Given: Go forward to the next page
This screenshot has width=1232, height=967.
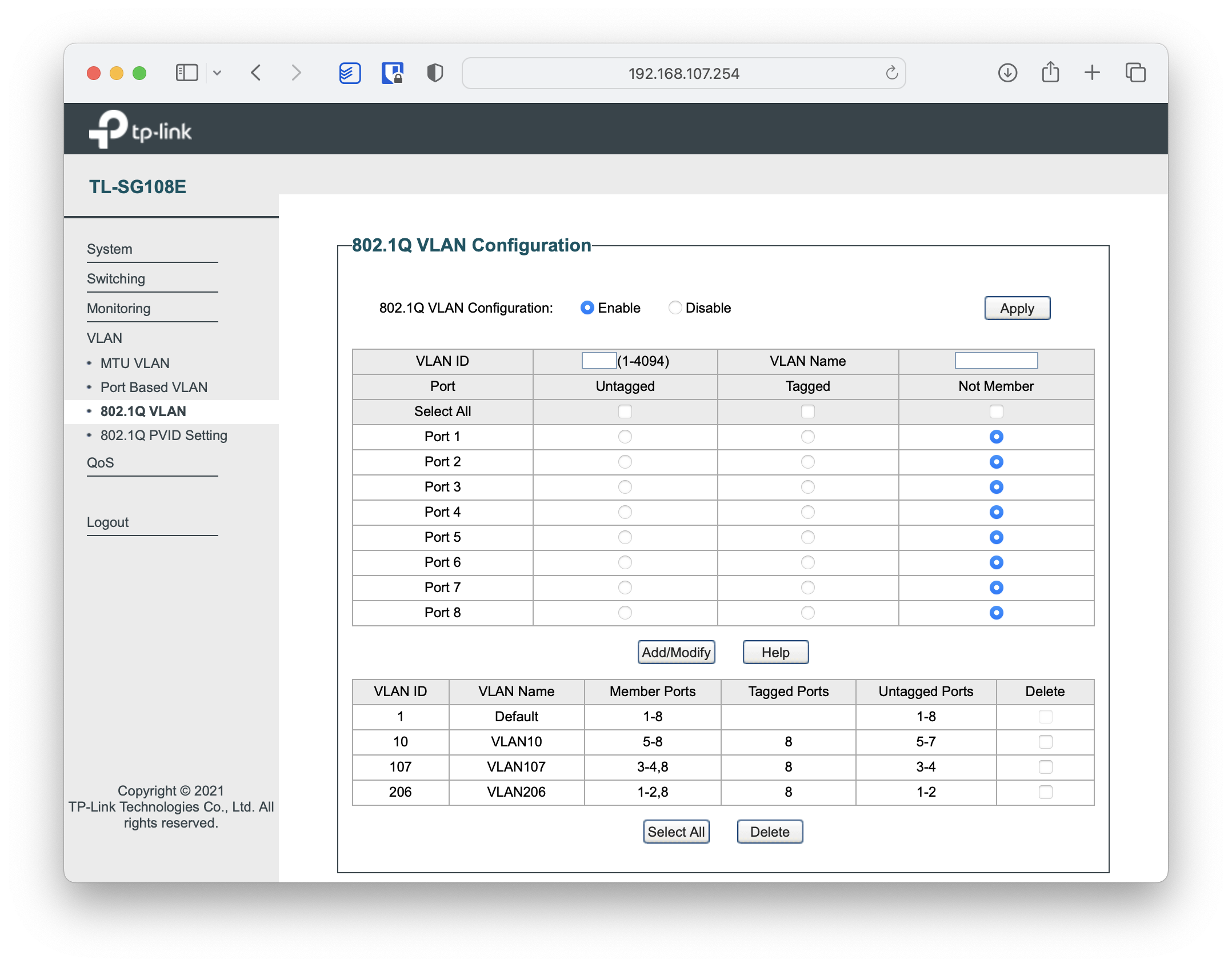Looking at the screenshot, I should pos(295,73).
